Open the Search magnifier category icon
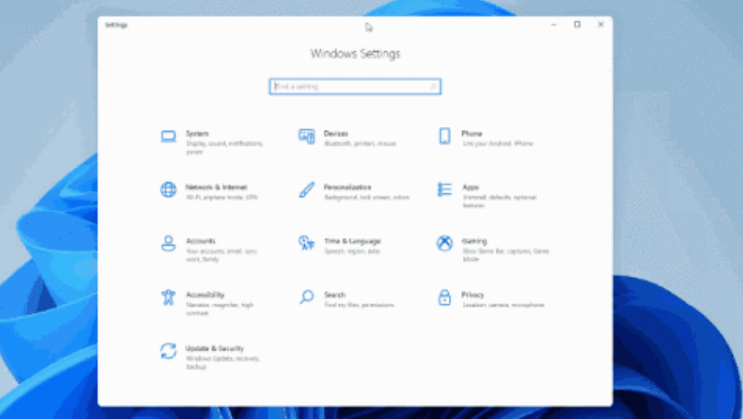The width and height of the screenshot is (743, 419). pyautogui.click(x=307, y=297)
